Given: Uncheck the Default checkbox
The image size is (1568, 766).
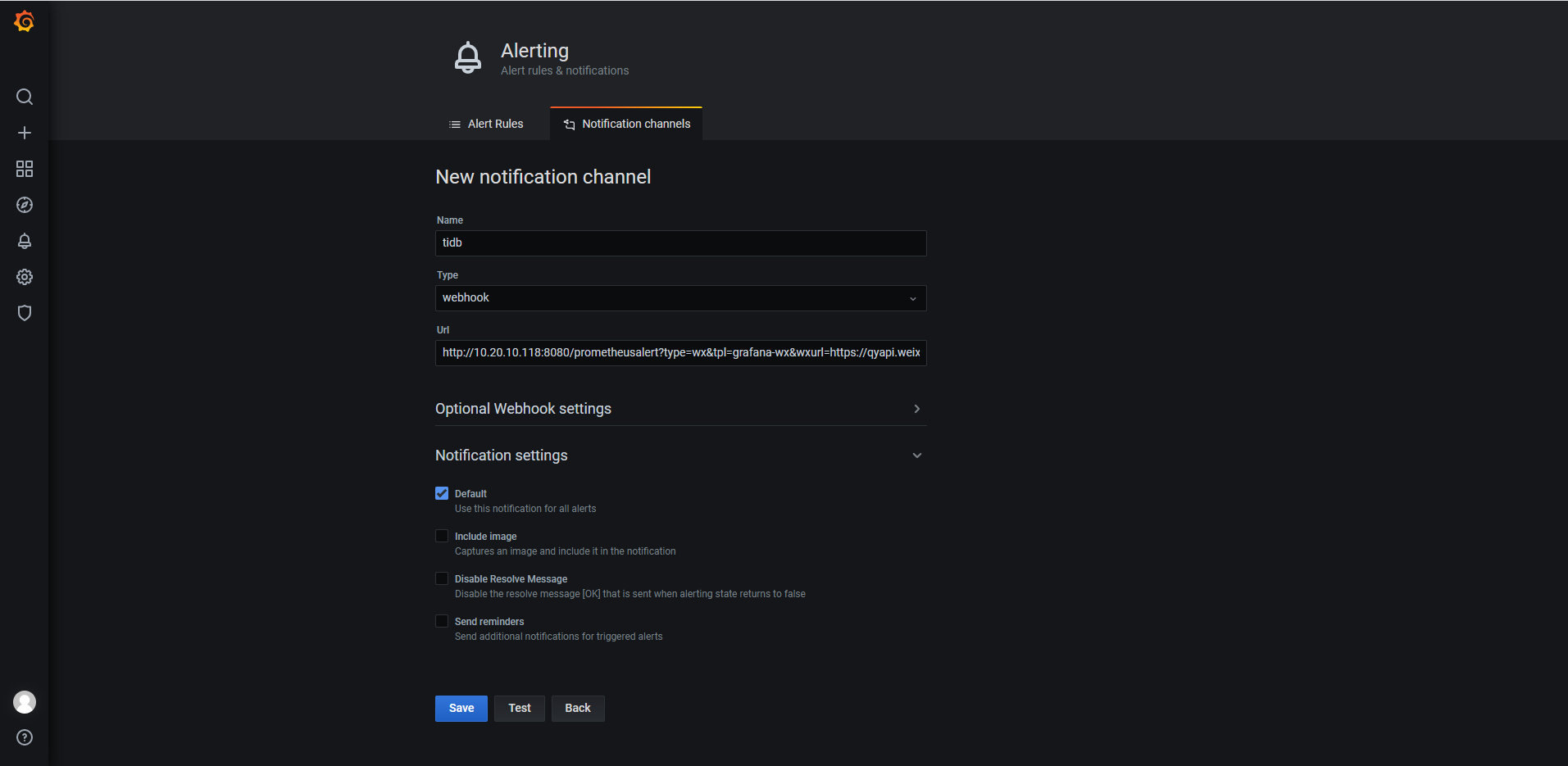Looking at the screenshot, I should pyautogui.click(x=442, y=493).
